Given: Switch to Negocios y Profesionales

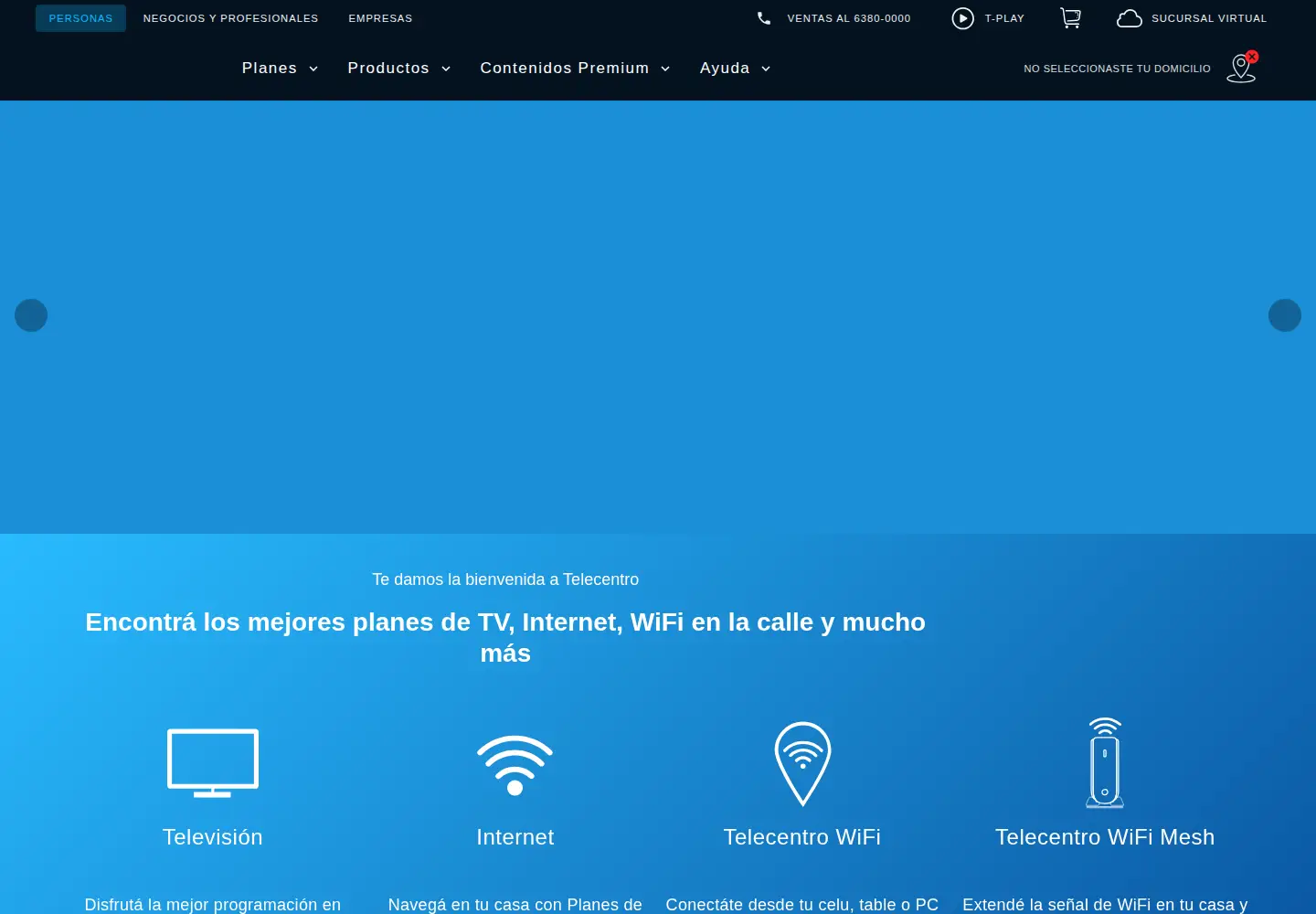Looking at the screenshot, I should point(230,18).
